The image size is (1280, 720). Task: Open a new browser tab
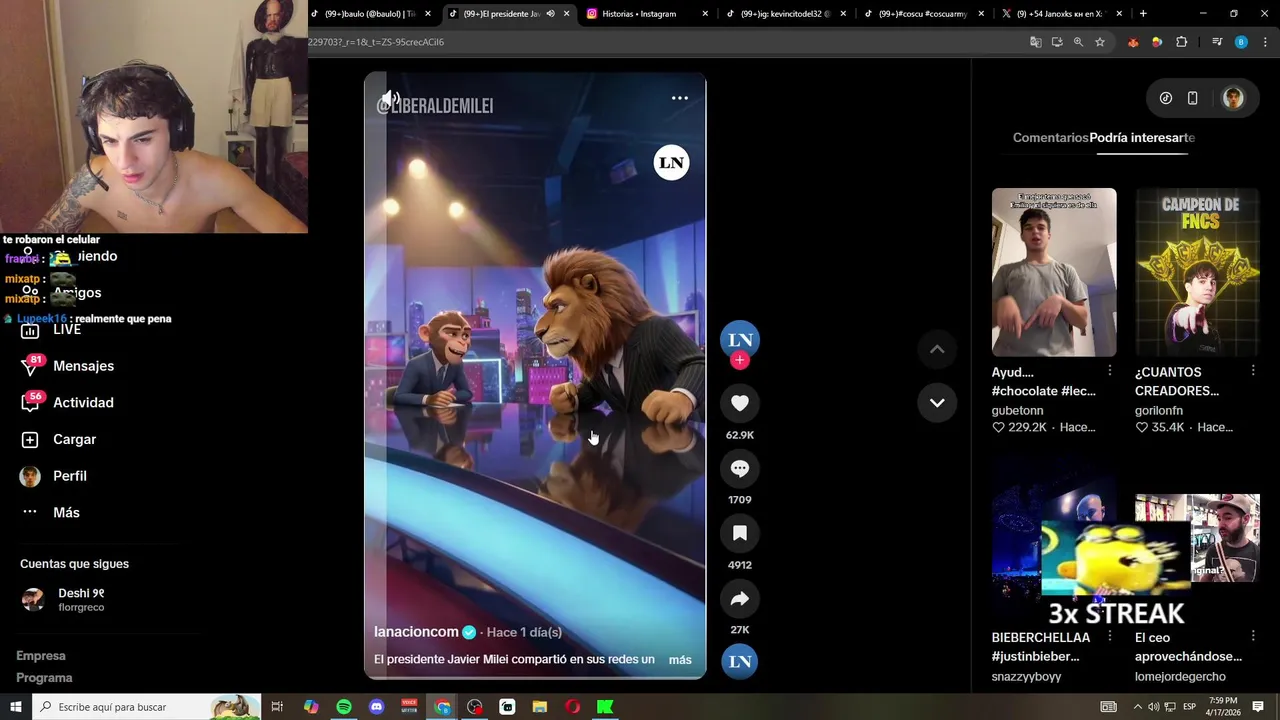click(x=1143, y=14)
